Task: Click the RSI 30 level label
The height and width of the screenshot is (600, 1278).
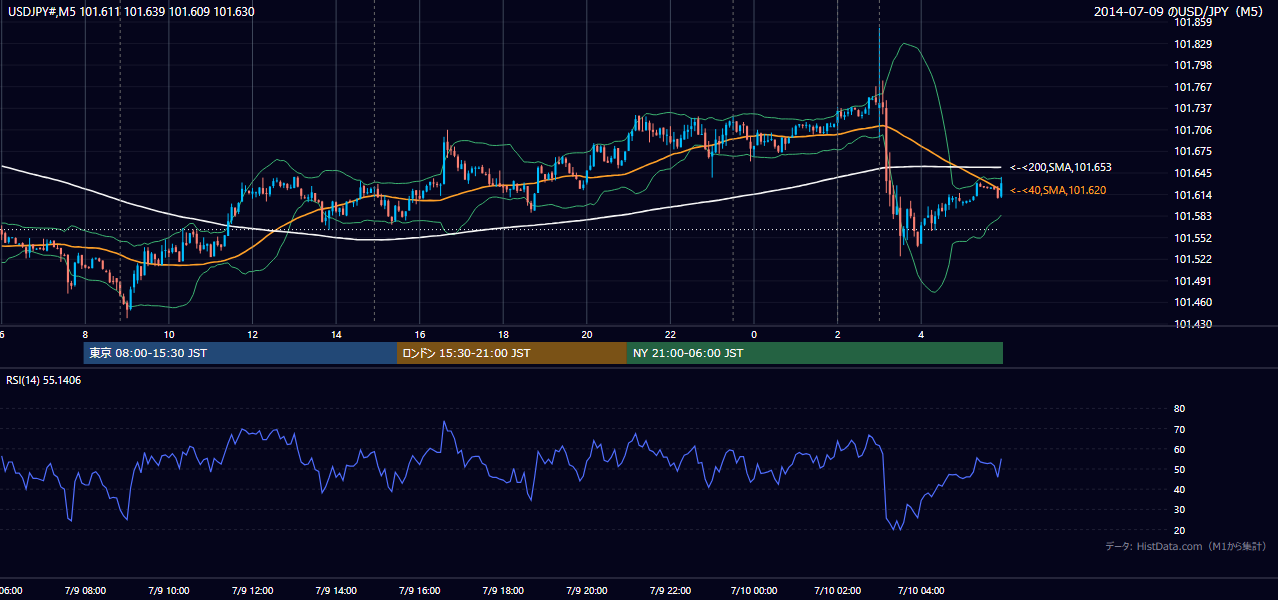Action: tap(1179, 510)
